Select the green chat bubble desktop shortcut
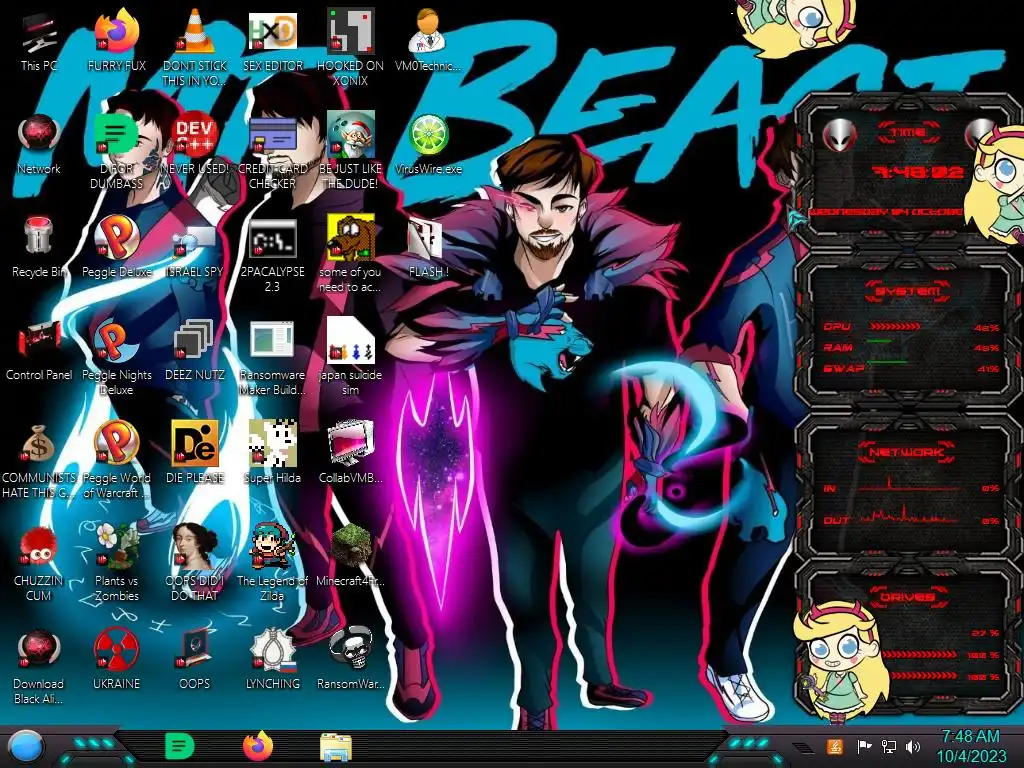 pos(116,135)
